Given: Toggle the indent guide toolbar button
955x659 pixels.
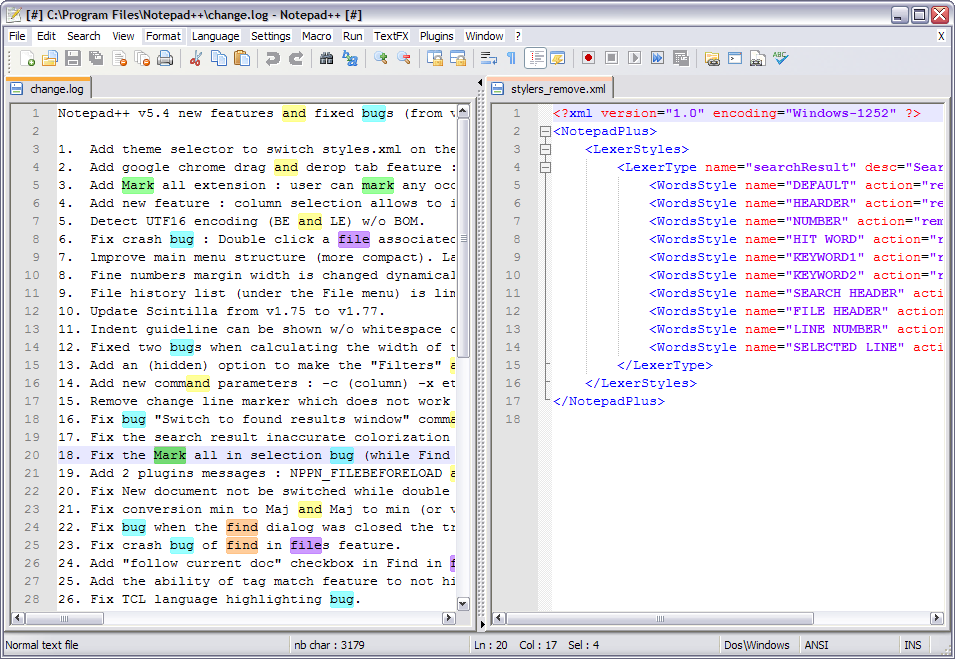Looking at the screenshot, I should 536,59.
